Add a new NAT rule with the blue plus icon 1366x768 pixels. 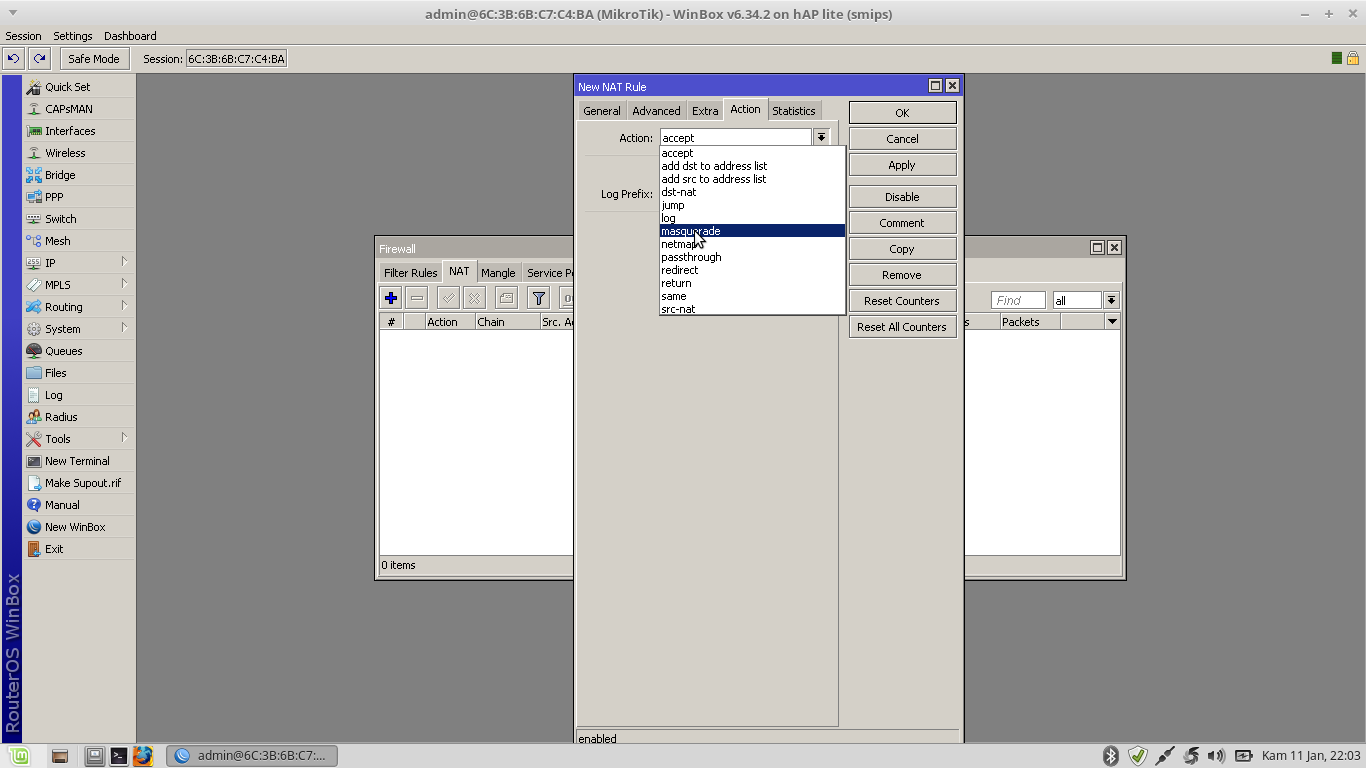coord(390,297)
